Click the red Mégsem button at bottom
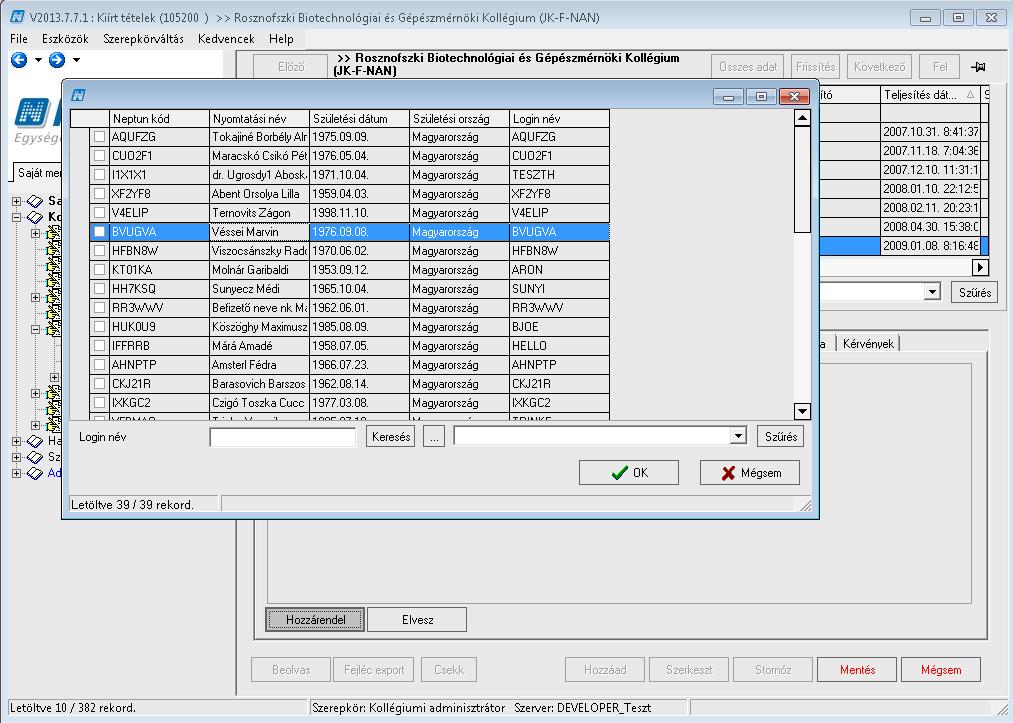This screenshot has width=1013, height=723. coord(941,670)
